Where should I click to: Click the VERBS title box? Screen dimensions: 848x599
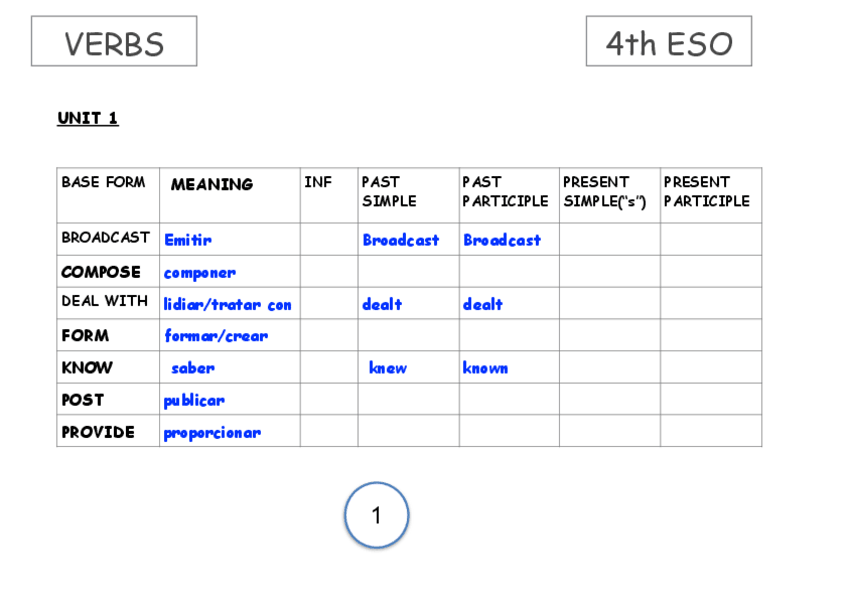coord(114,42)
